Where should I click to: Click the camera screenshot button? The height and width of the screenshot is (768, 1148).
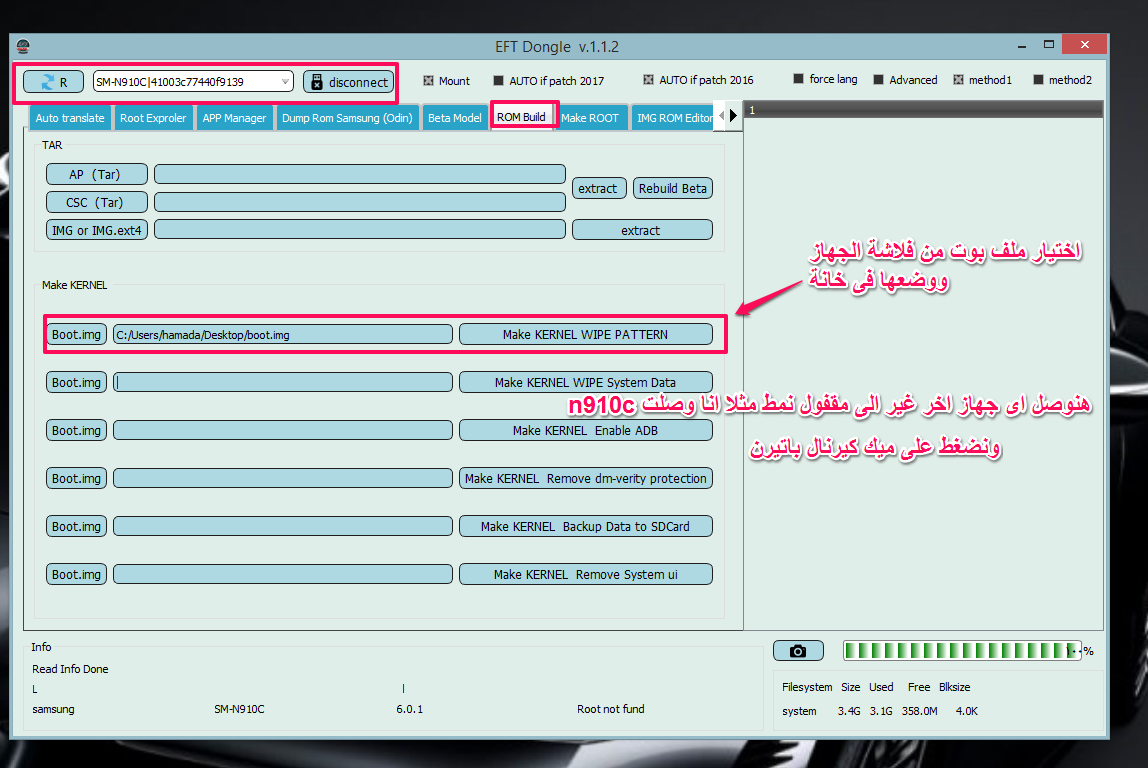pos(798,651)
